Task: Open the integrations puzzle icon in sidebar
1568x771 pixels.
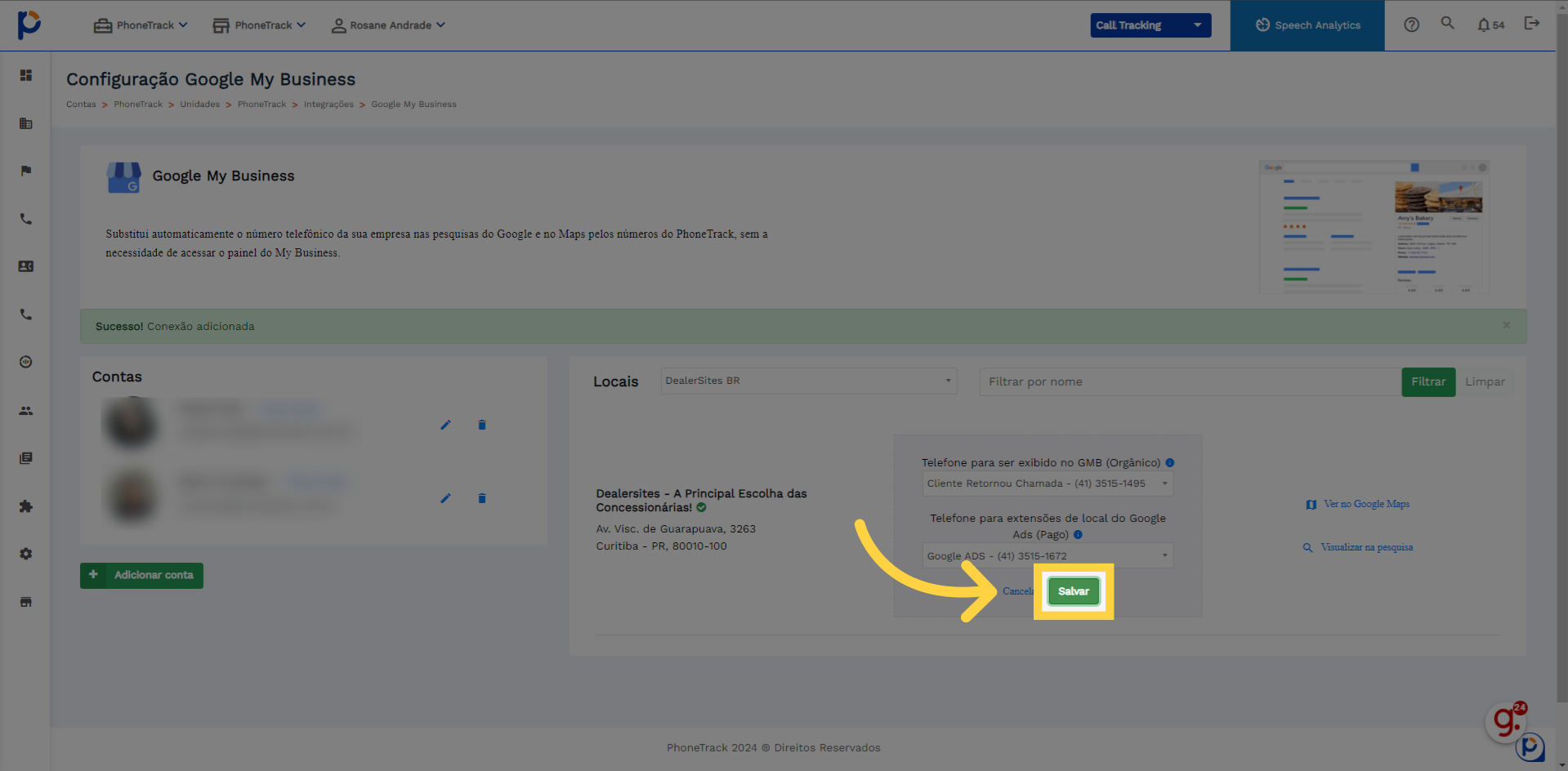Action: [x=26, y=506]
